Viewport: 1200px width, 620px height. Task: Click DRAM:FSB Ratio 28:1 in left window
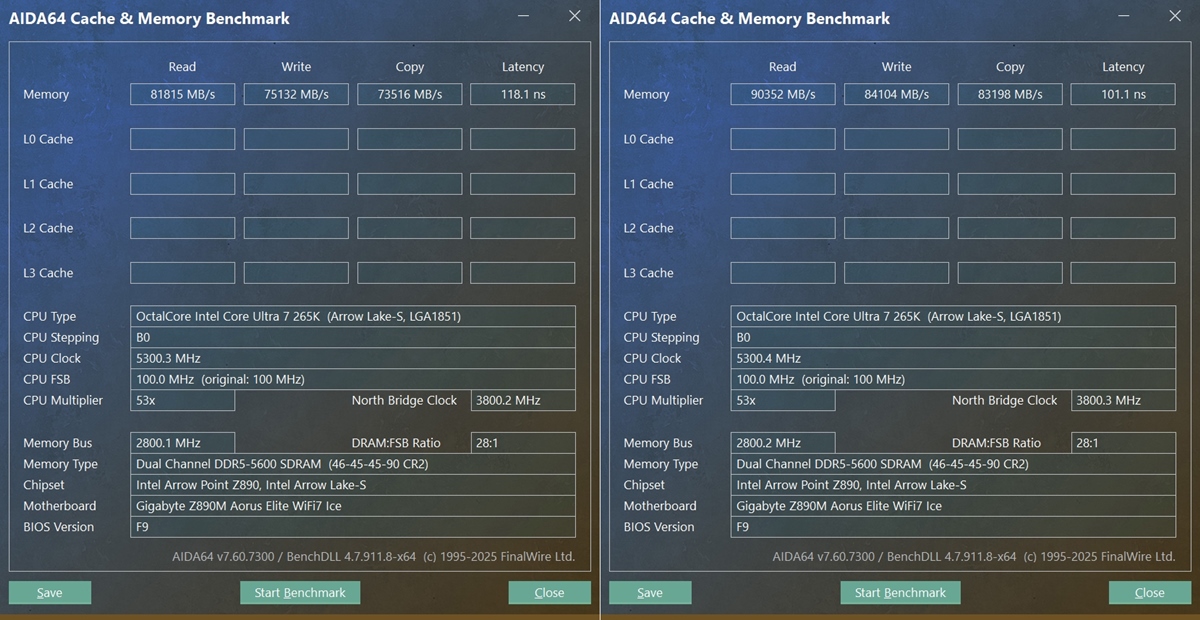tap(523, 443)
